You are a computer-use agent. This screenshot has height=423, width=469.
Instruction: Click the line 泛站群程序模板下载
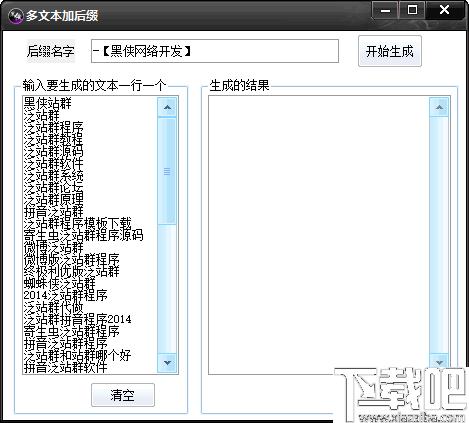[78, 223]
